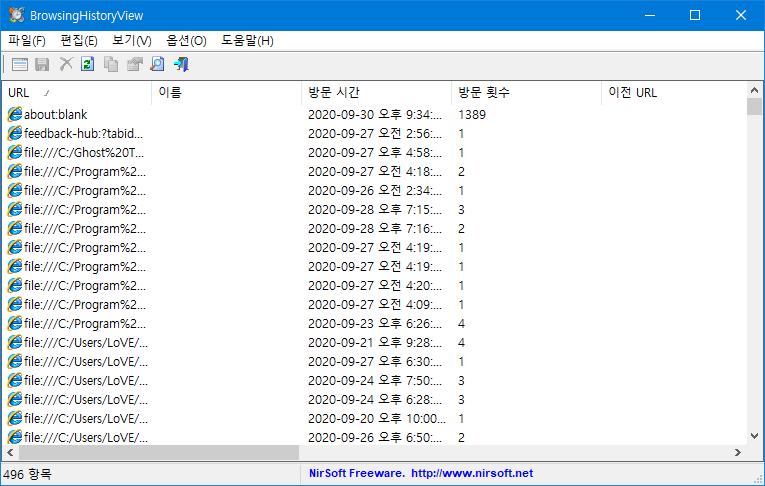
Task: Select the about:blank row
Action: (375, 114)
